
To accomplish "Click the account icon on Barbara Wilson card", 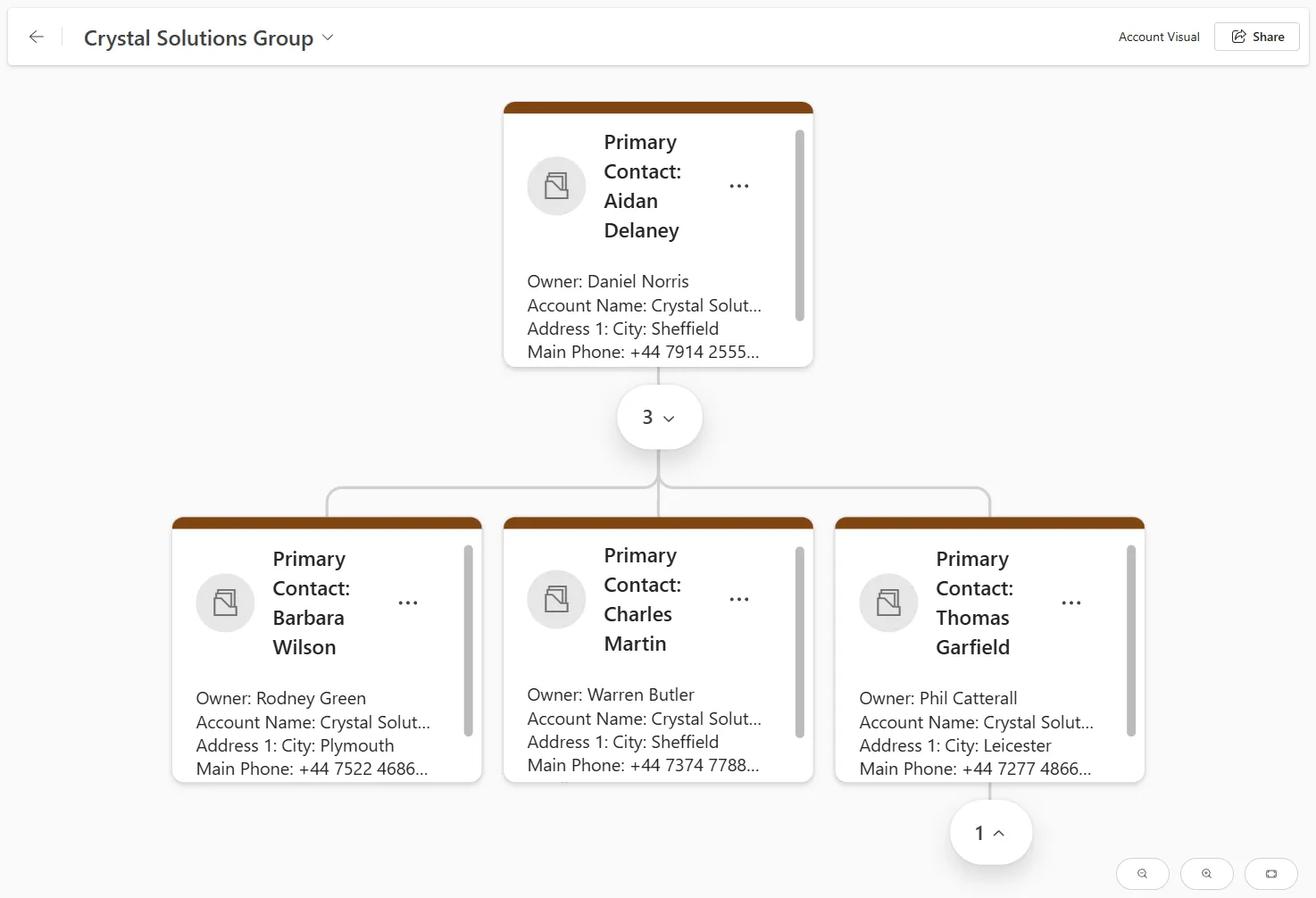I will [x=225, y=603].
